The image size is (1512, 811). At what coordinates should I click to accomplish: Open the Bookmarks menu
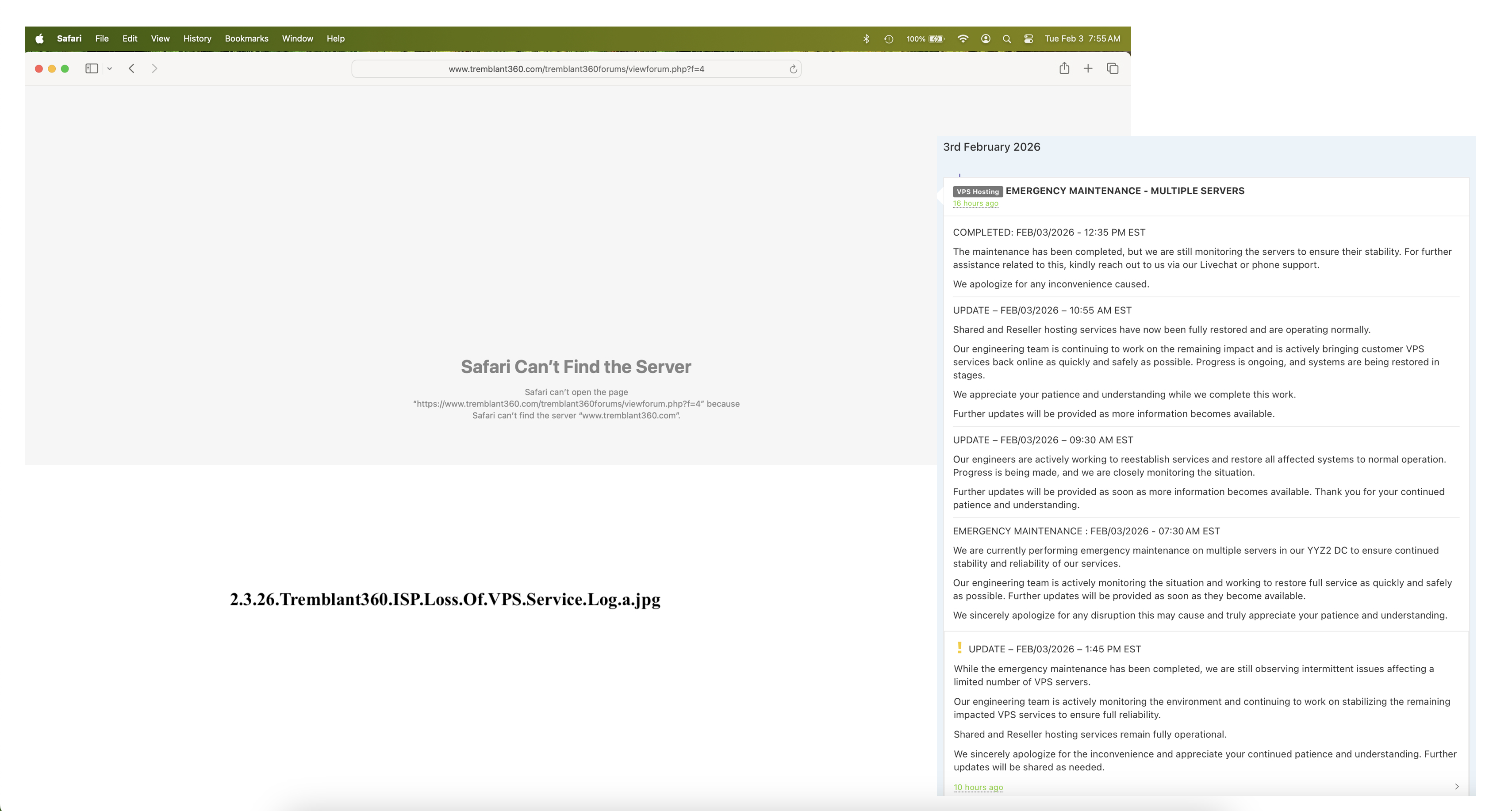pos(246,38)
